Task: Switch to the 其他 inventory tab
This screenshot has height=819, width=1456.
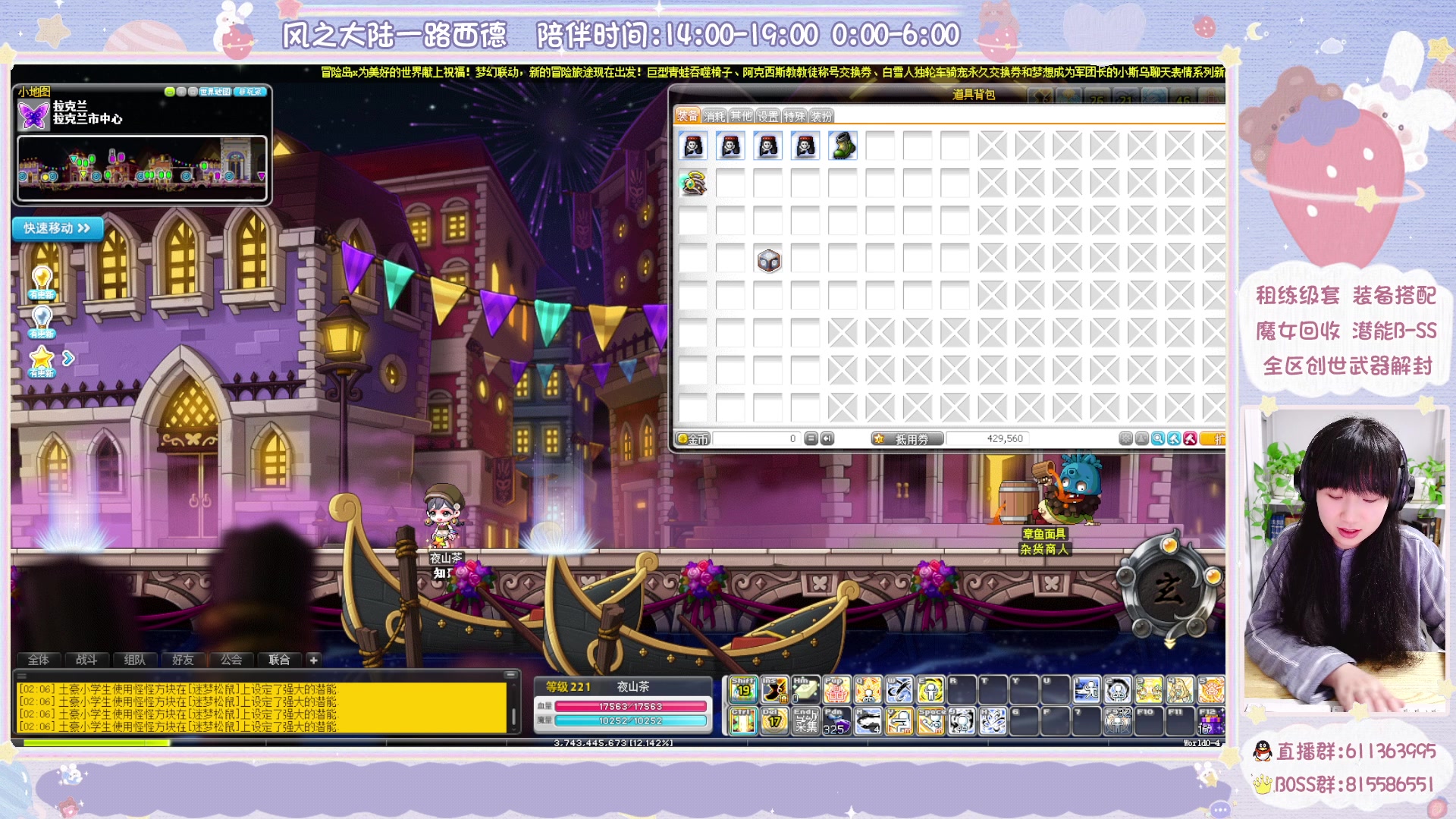Action: point(741,116)
